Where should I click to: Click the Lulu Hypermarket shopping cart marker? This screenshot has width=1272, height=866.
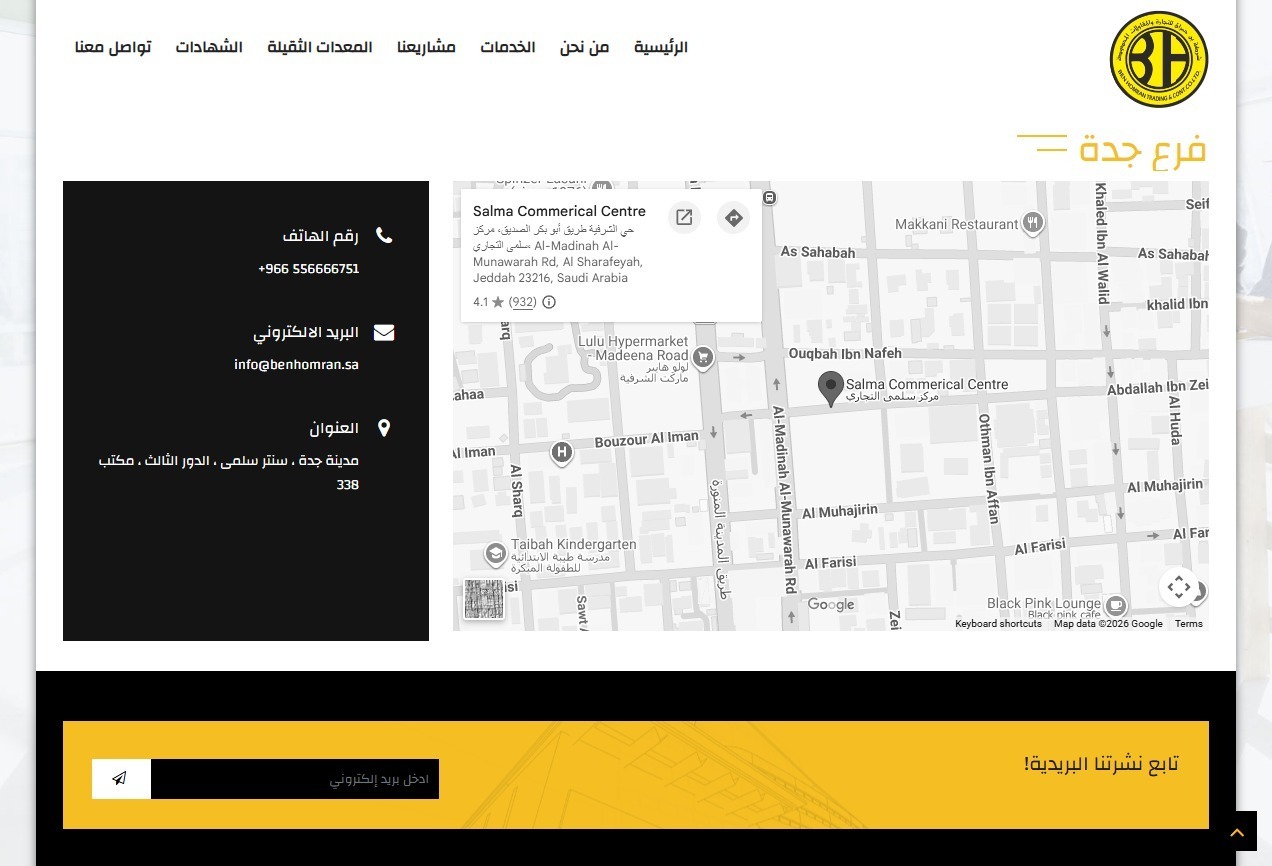pos(703,357)
